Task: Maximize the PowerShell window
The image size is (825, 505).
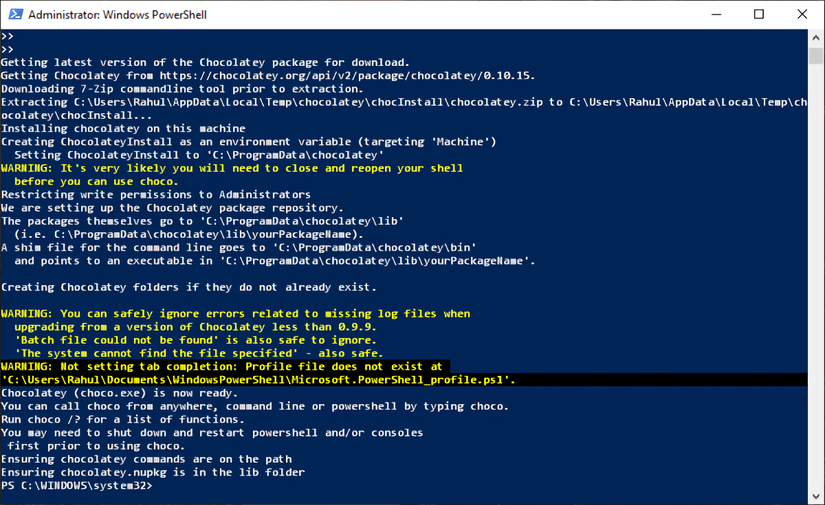Action: click(759, 15)
